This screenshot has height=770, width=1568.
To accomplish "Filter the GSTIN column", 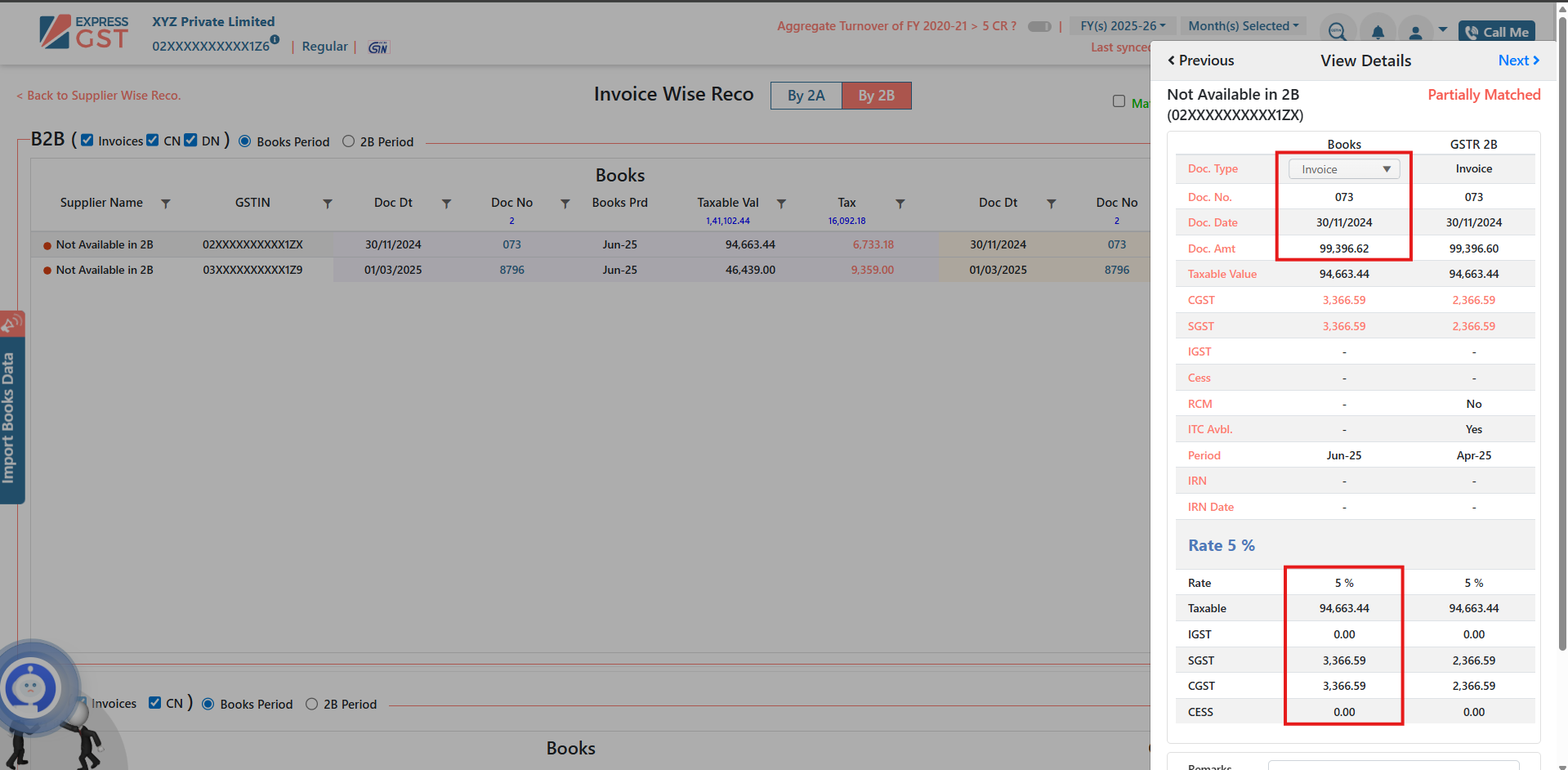I will coord(327,204).
